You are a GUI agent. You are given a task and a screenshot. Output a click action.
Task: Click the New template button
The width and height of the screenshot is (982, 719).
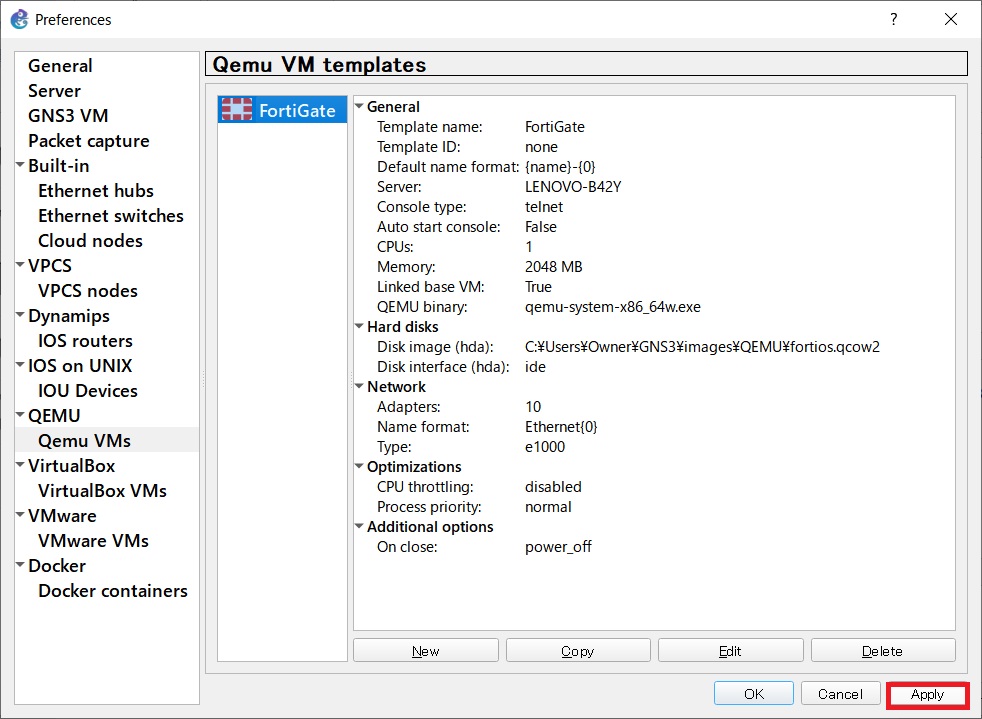(x=426, y=650)
